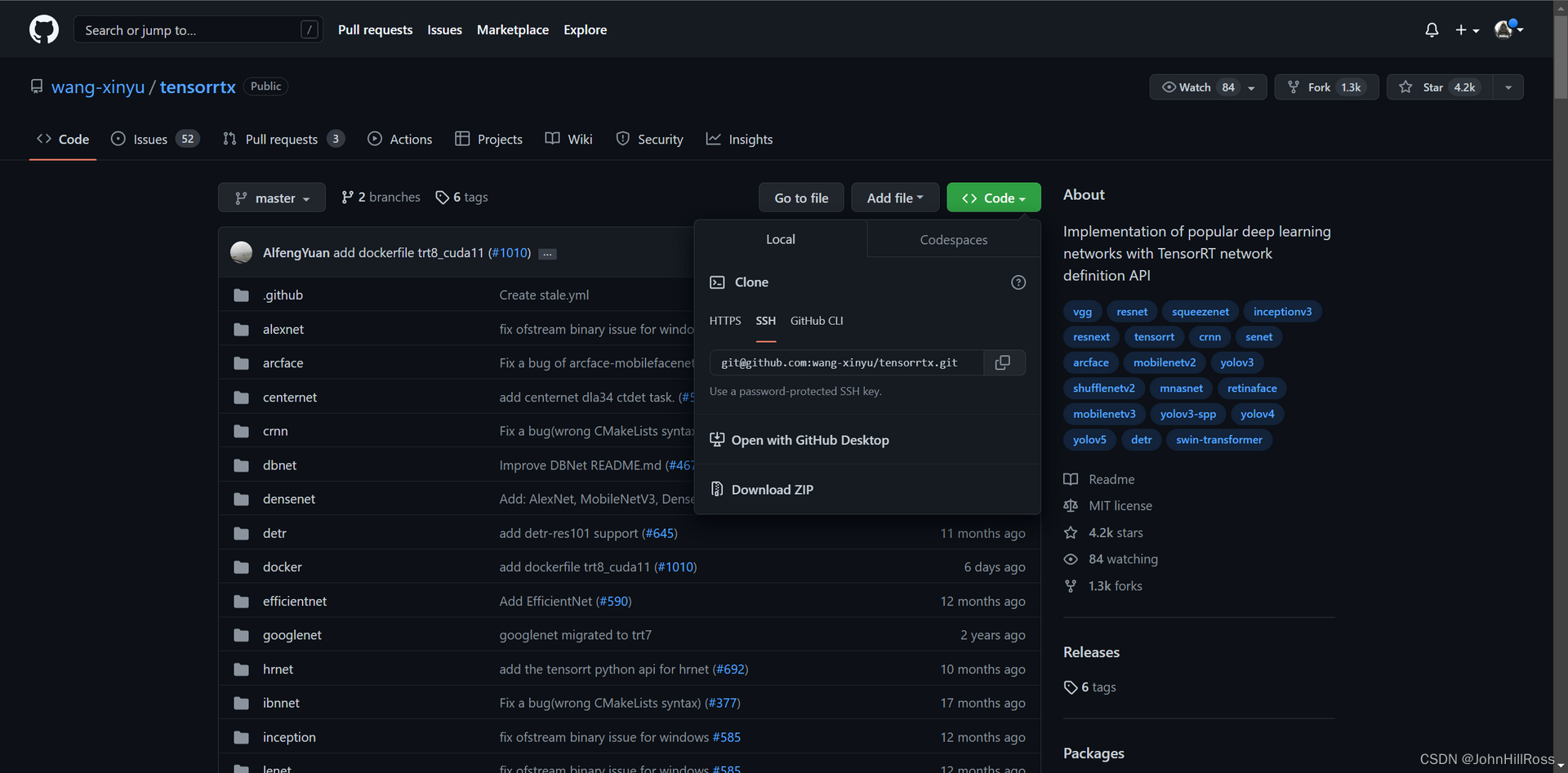This screenshot has width=1568, height=773.
Task: Star the tensorrtx repository
Action: (1439, 87)
